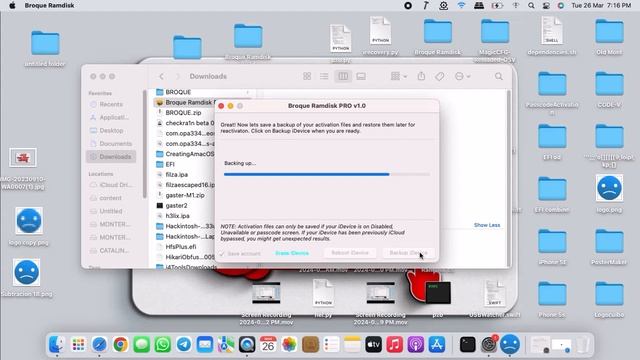This screenshot has height=360, width=640.
Task: Switch Finder window to column view
Action: 343,76
